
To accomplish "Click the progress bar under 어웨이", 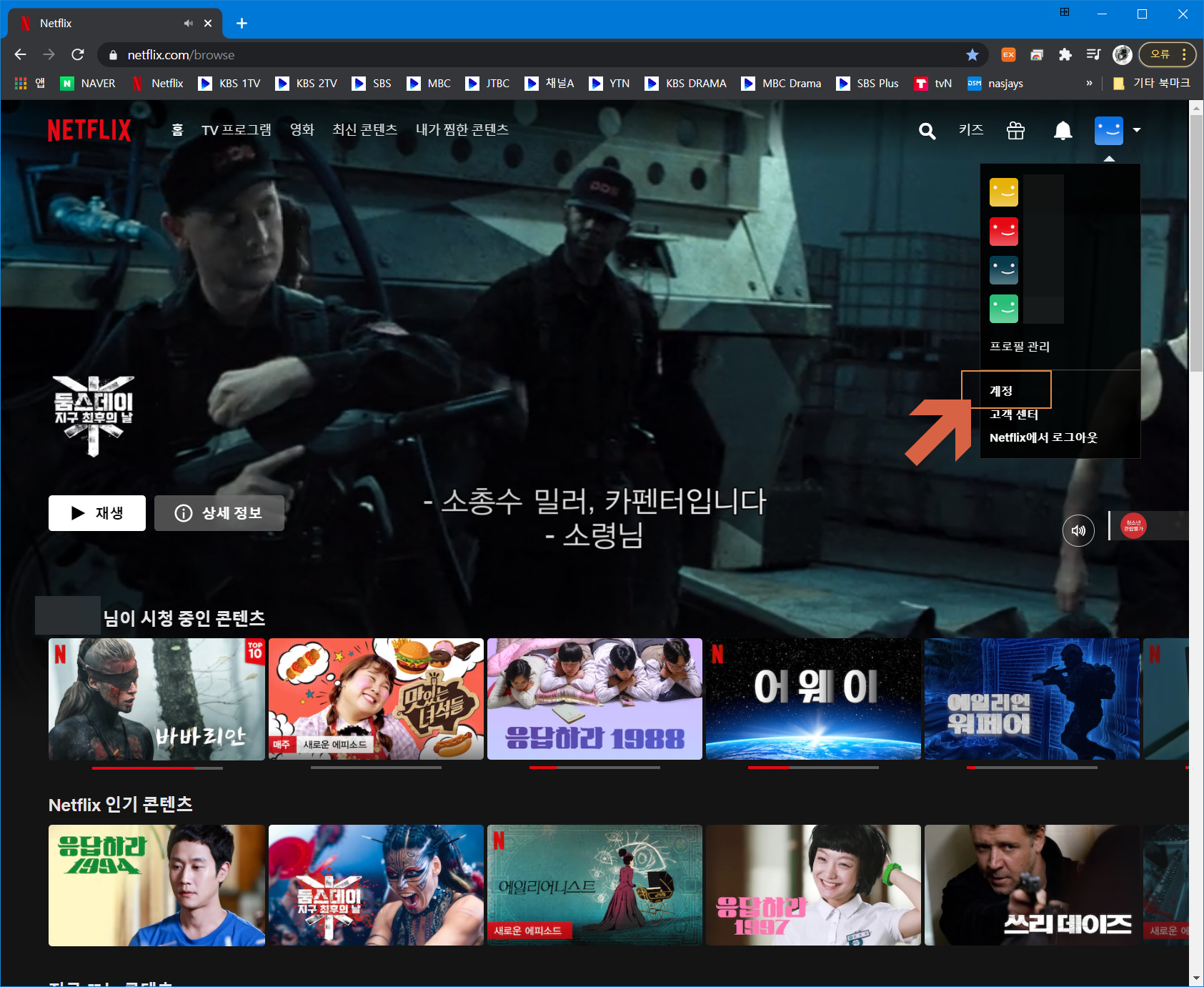I will (813, 768).
